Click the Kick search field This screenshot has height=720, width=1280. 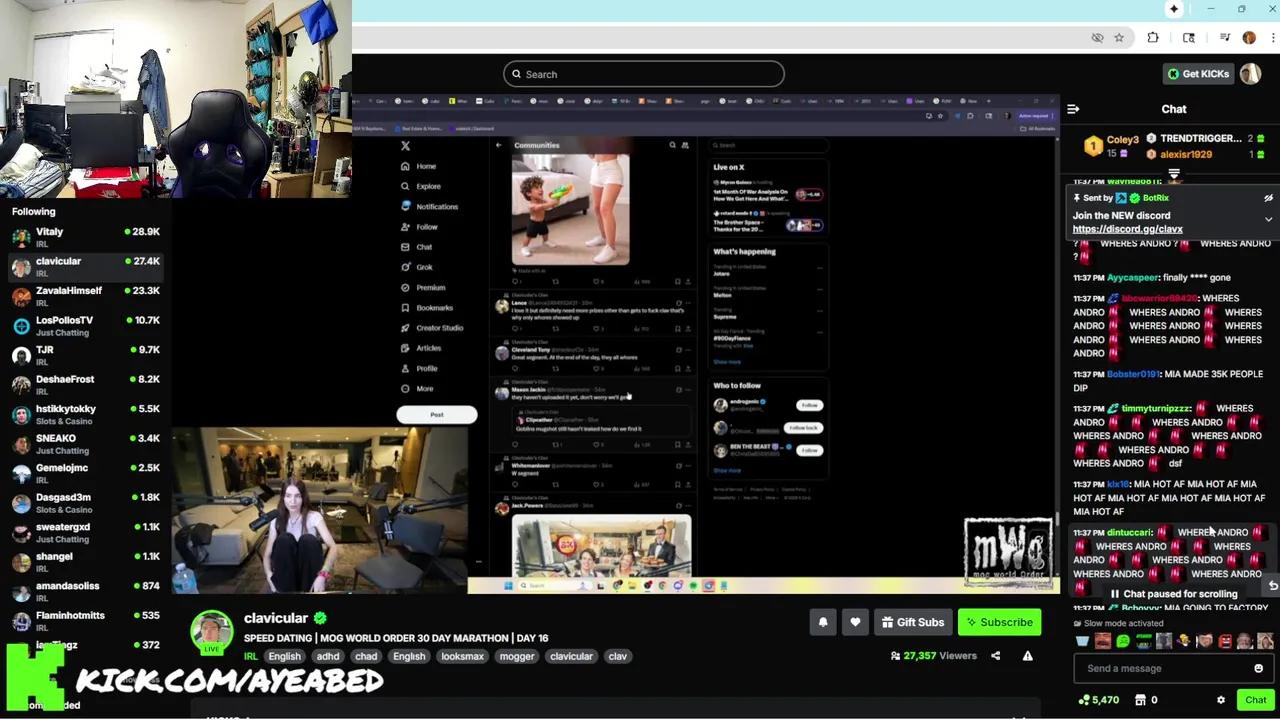click(x=644, y=74)
